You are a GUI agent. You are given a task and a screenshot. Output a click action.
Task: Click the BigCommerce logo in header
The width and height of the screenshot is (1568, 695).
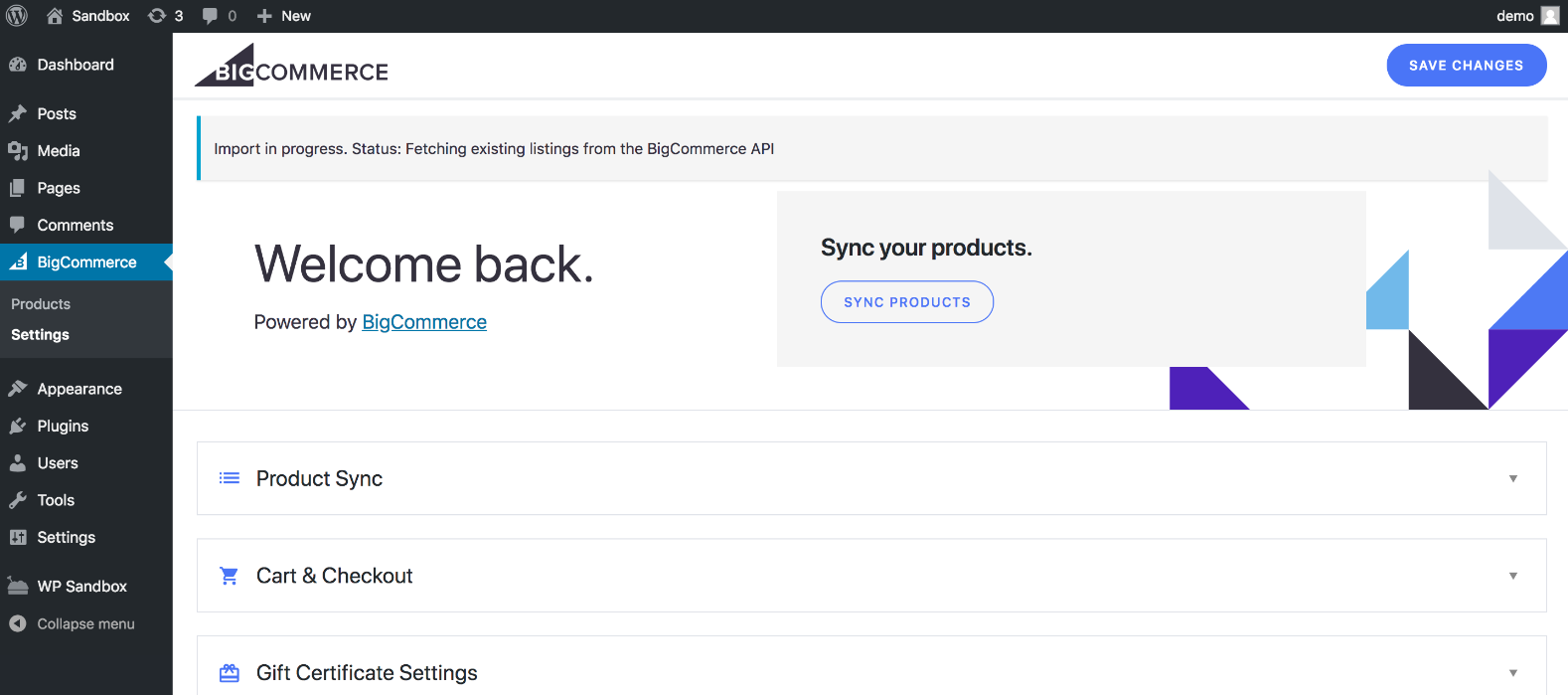(x=291, y=67)
